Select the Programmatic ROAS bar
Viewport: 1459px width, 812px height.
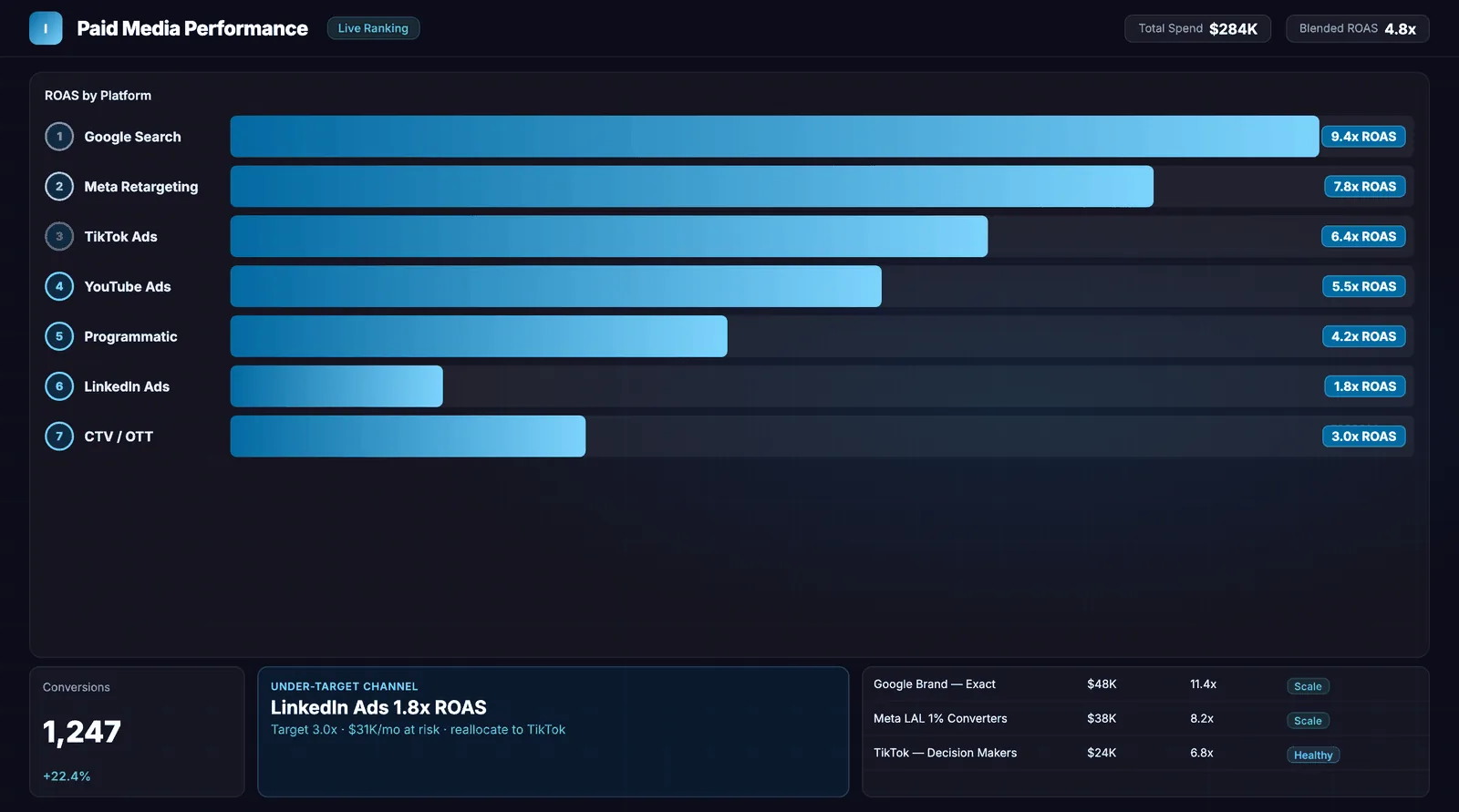(x=479, y=336)
